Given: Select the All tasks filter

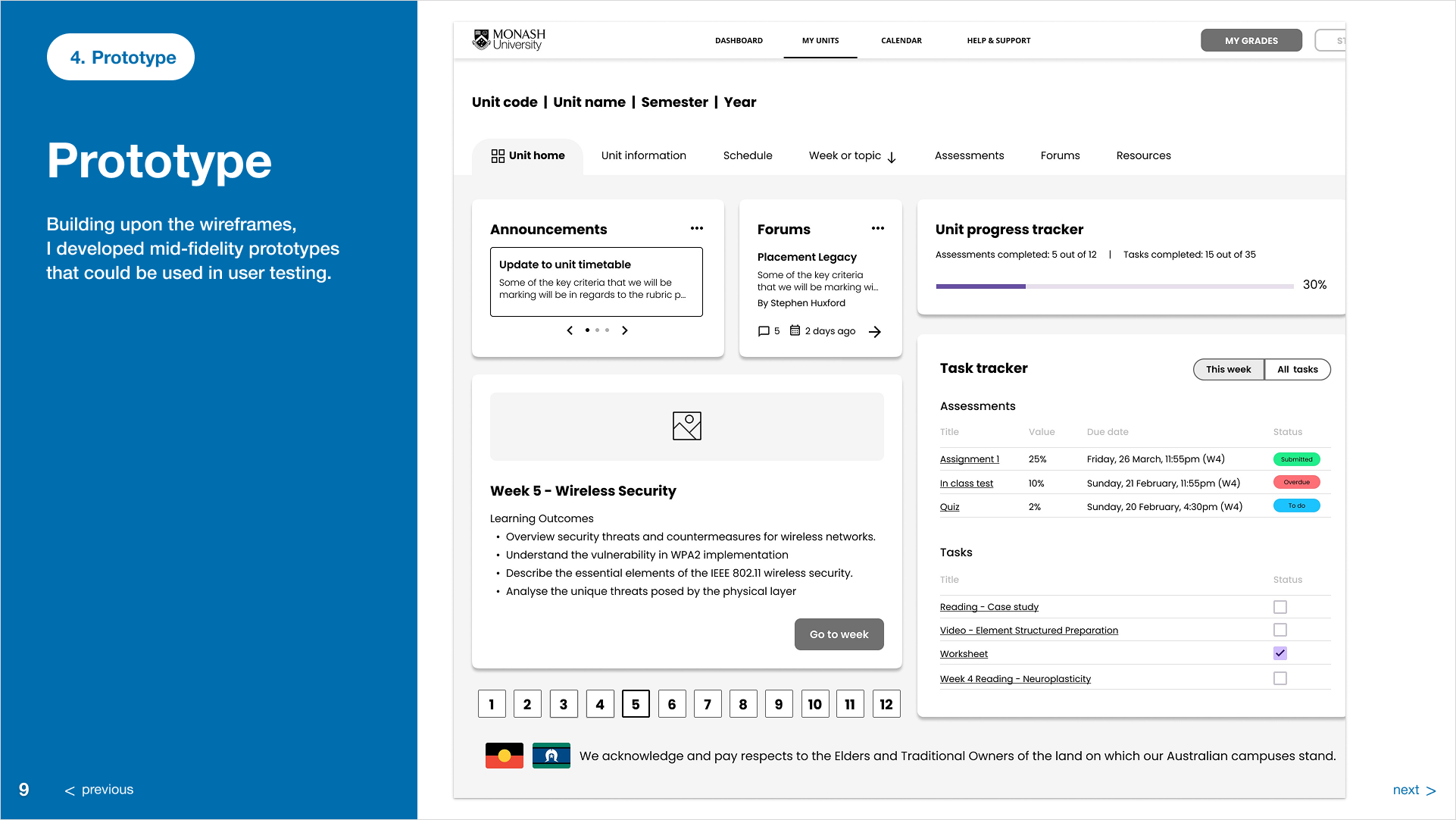Looking at the screenshot, I should click(1297, 370).
